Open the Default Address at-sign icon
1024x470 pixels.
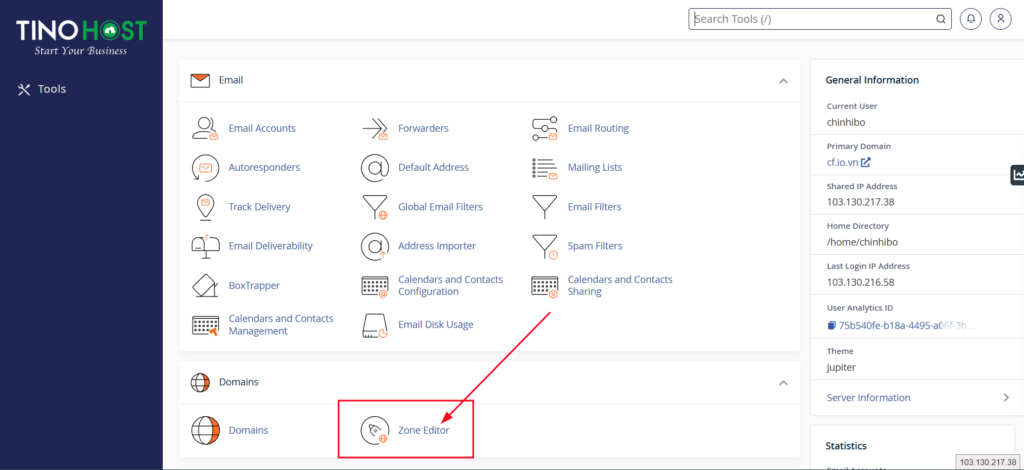pos(375,168)
